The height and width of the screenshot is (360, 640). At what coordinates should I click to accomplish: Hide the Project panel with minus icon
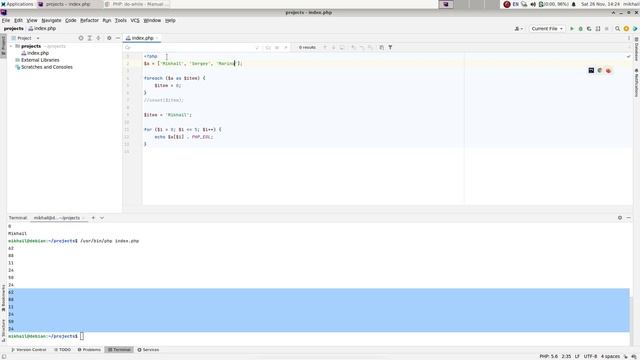(118, 38)
